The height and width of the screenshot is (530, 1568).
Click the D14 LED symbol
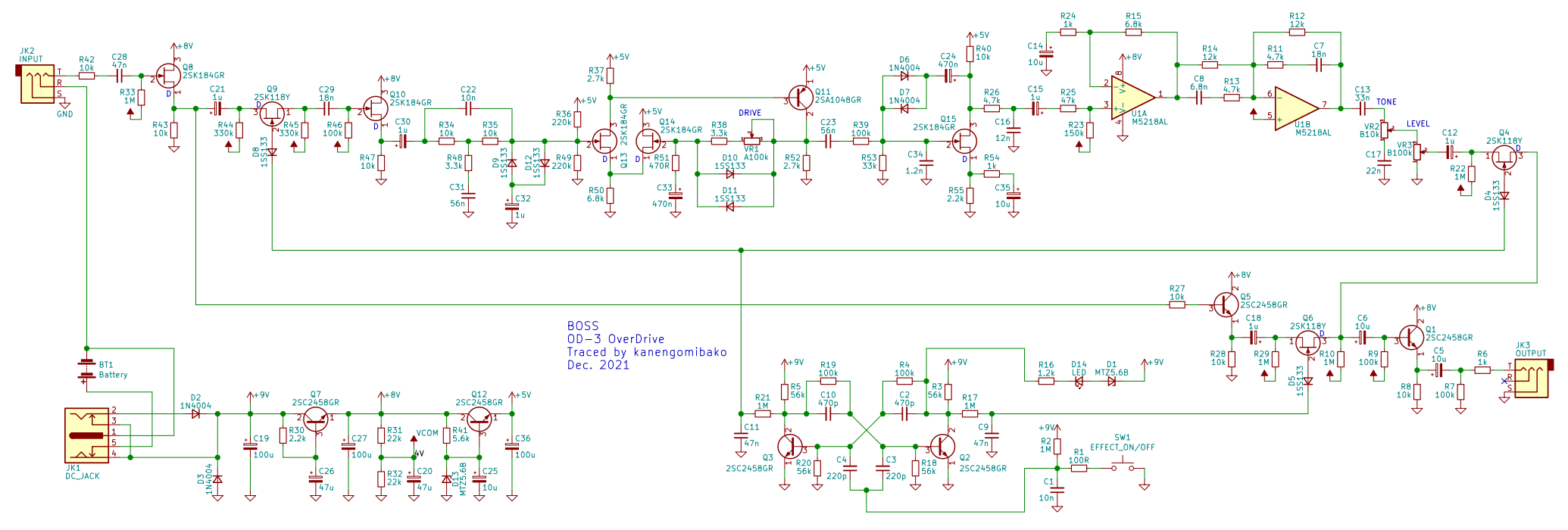tap(1079, 381)
